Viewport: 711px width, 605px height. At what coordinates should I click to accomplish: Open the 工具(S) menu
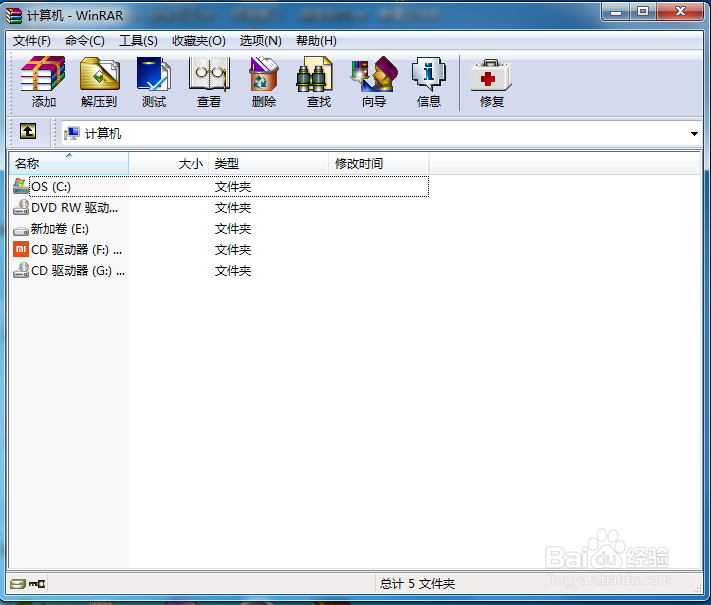click(138, 41)
